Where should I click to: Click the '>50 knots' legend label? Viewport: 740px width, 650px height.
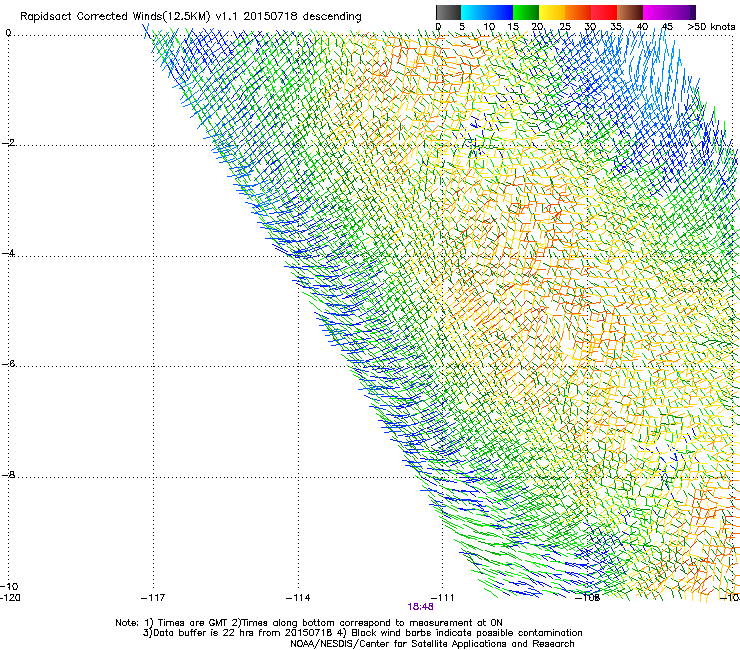tap(711, 27)
